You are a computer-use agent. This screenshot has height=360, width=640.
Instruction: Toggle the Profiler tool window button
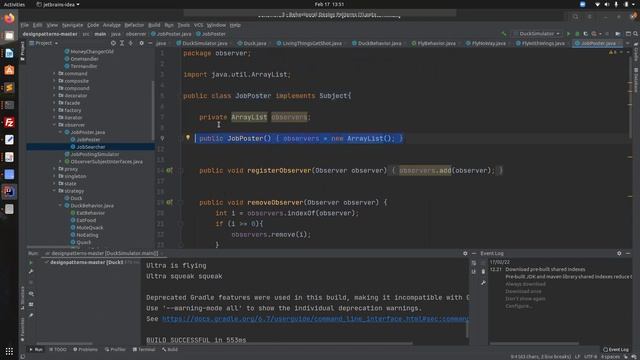tap(115, 350)
